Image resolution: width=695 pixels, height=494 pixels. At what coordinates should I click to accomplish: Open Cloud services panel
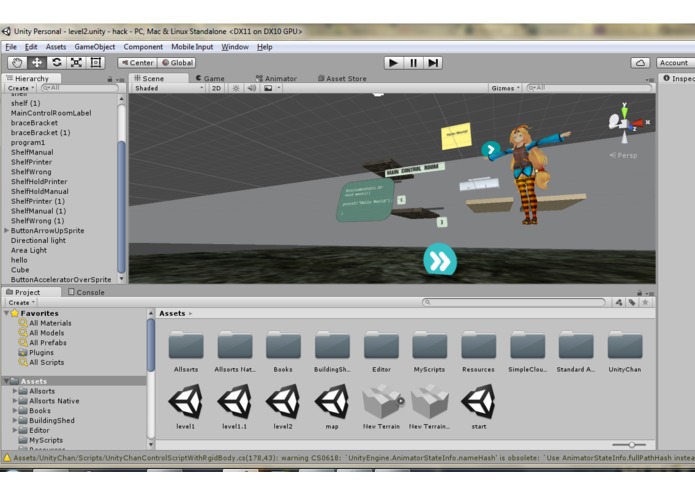tap(640, 63)
